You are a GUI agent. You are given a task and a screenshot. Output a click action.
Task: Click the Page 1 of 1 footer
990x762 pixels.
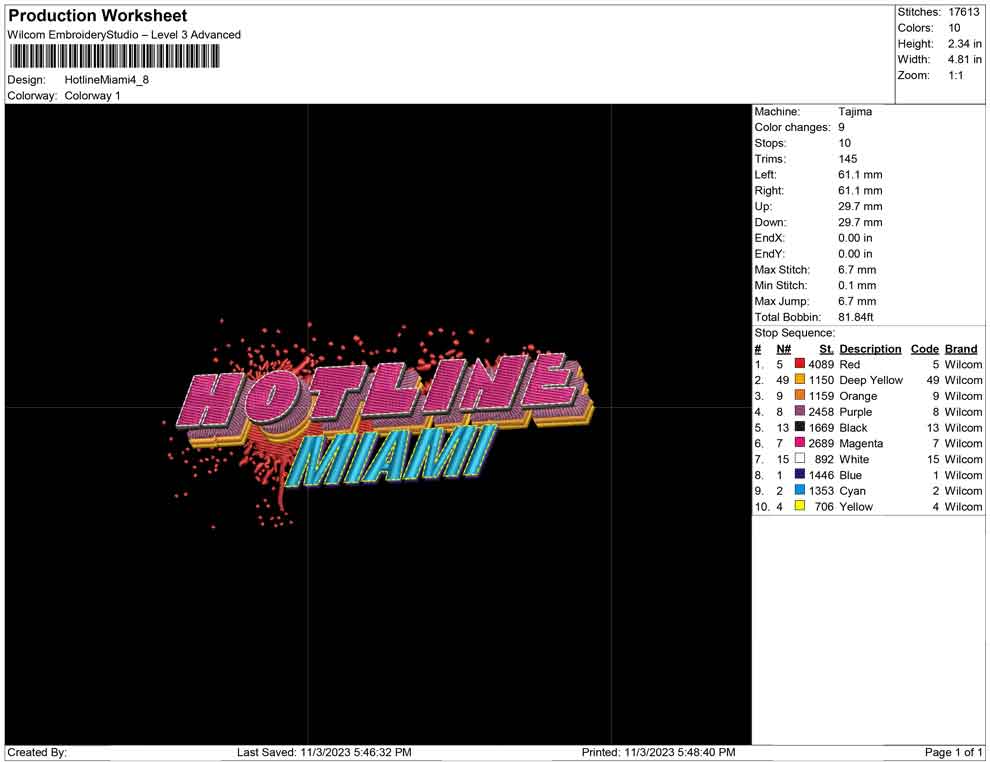pyautogui.click(x=954, y=752)
